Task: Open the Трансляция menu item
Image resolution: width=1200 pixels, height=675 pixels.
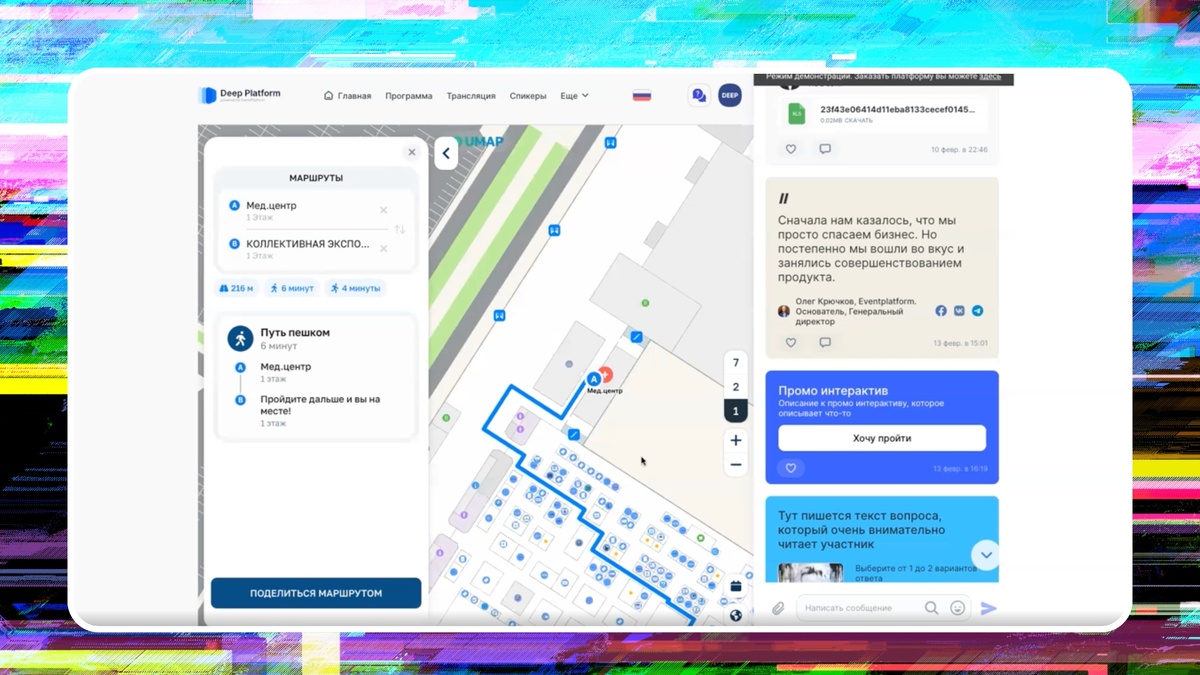Action: coord(471,96)
